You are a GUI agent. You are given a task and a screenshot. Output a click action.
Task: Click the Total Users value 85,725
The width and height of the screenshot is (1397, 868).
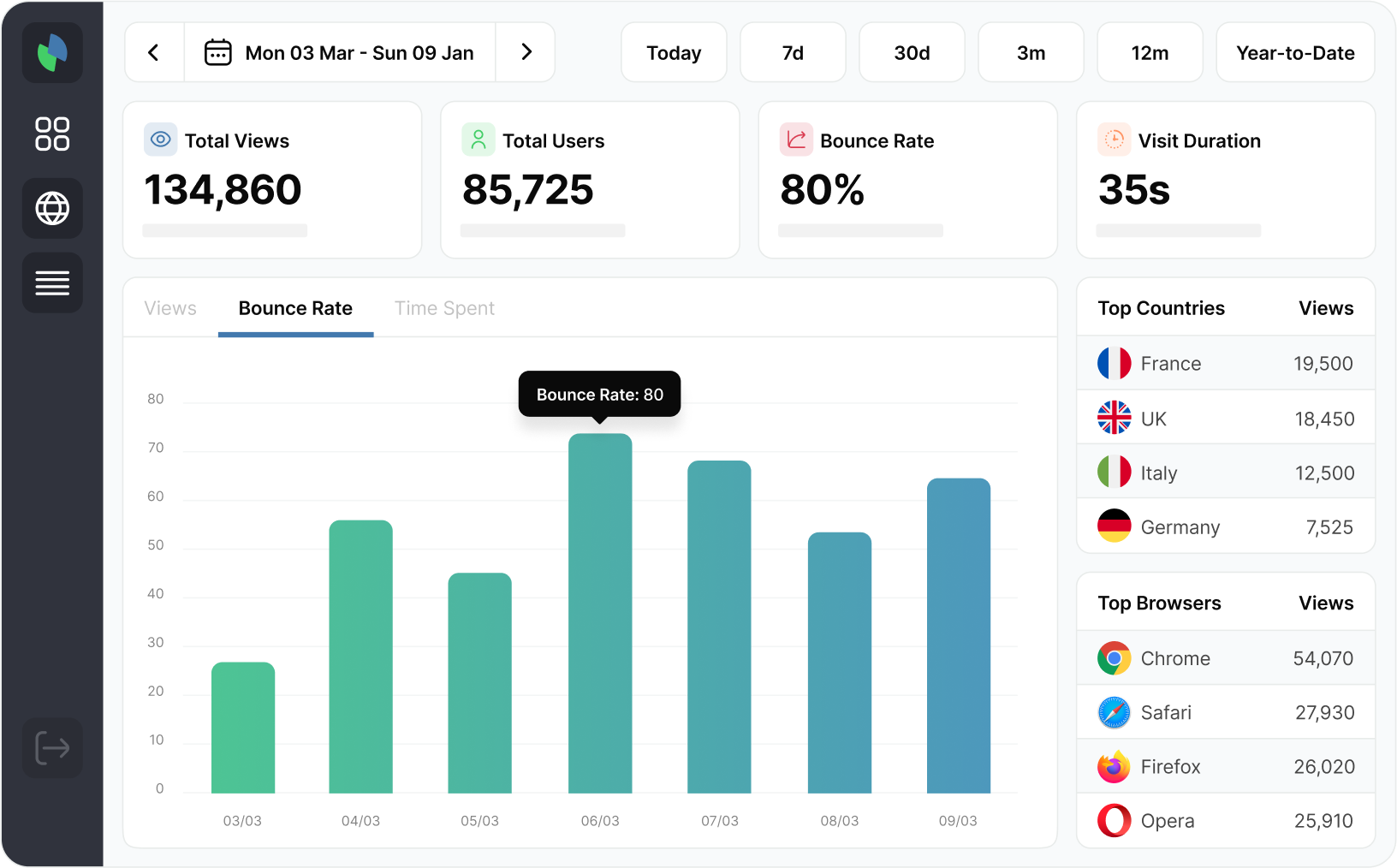[x=527, y=190]
